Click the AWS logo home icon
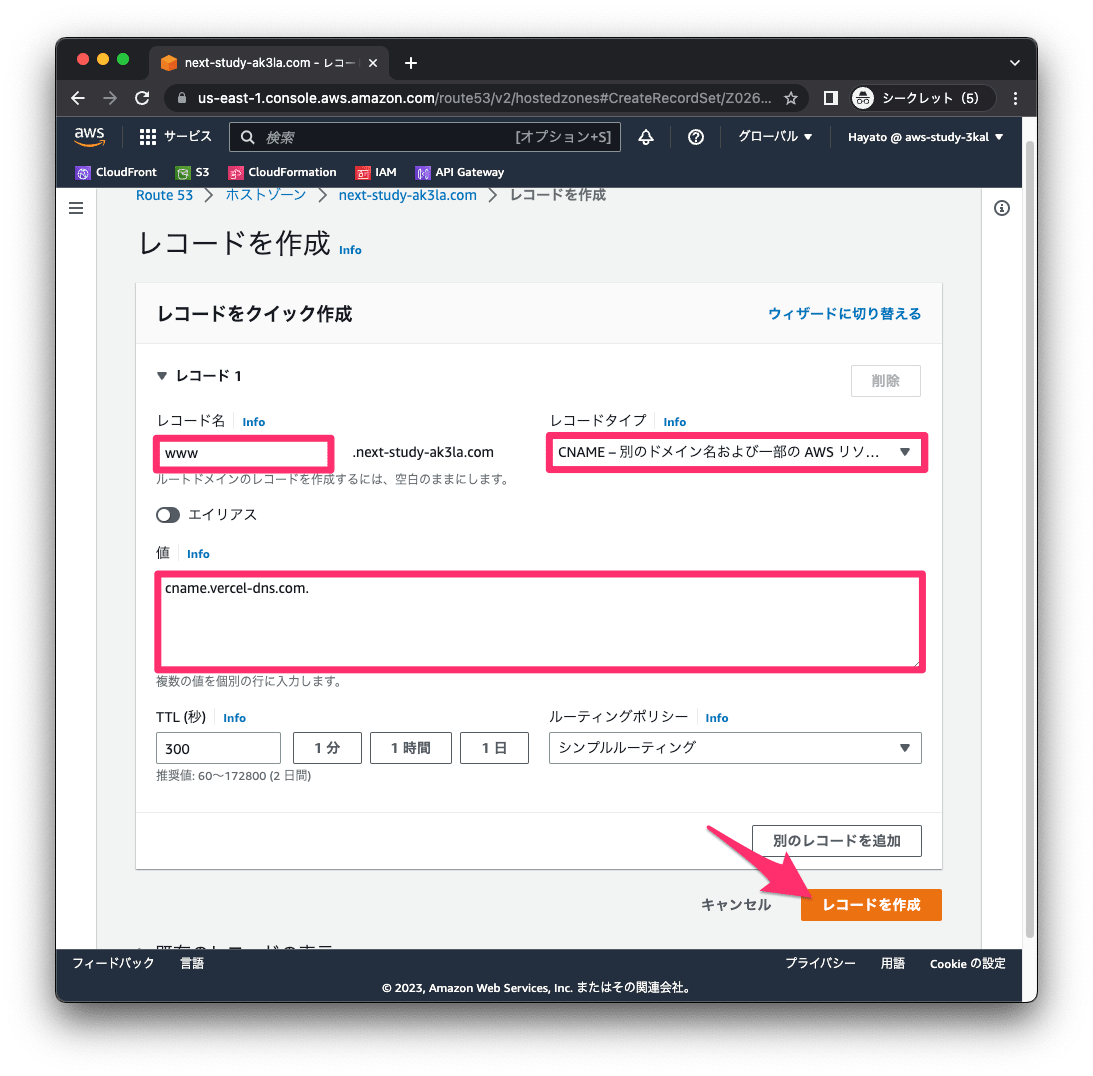The width and height of the screenshot is (1093, 1076). pos(89,137)
